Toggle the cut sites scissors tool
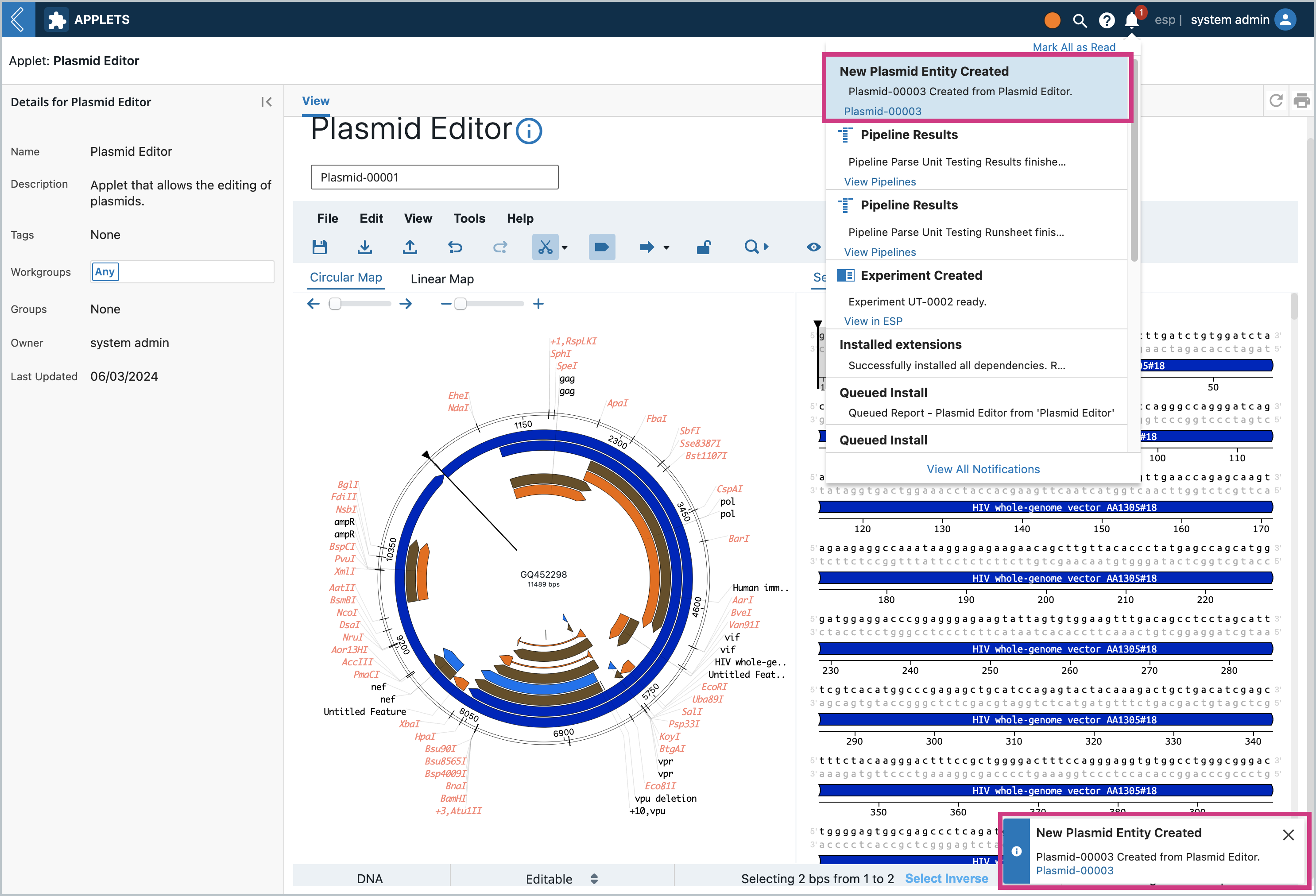Image resolution: width=1316 pixels, height=896 pixels. (x=545, y=247)
